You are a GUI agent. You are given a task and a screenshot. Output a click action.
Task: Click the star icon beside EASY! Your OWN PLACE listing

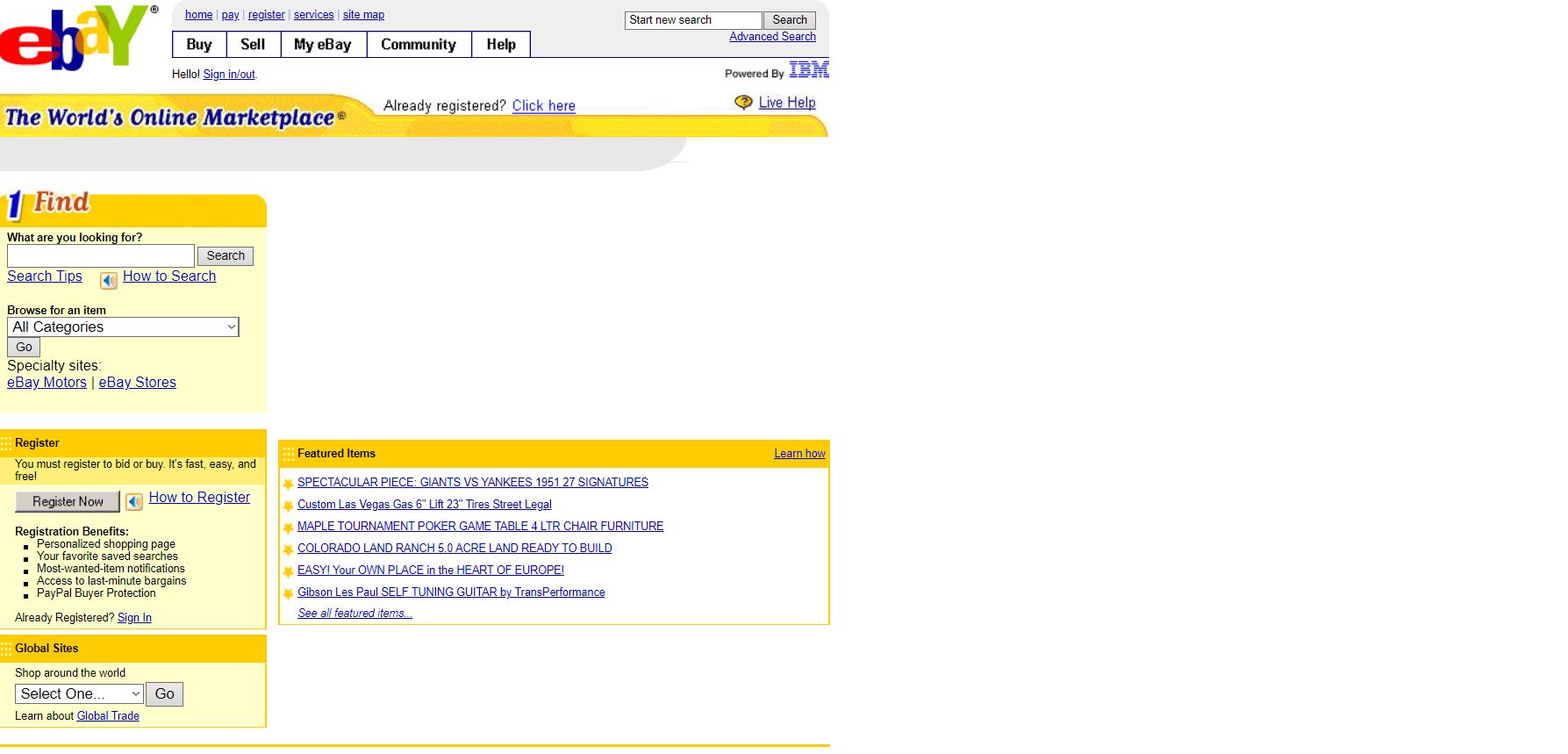pyautogui.click(x=288, y=571)
